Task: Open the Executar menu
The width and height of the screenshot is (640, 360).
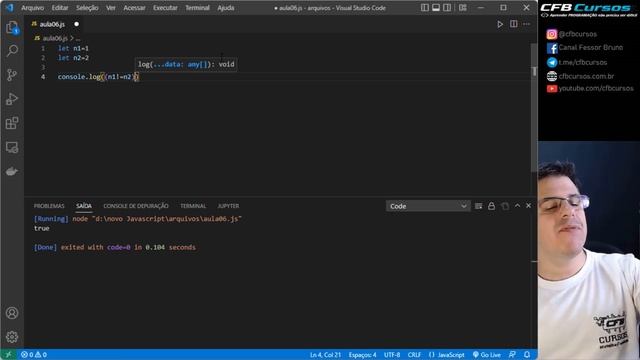Action: (165, 8)
